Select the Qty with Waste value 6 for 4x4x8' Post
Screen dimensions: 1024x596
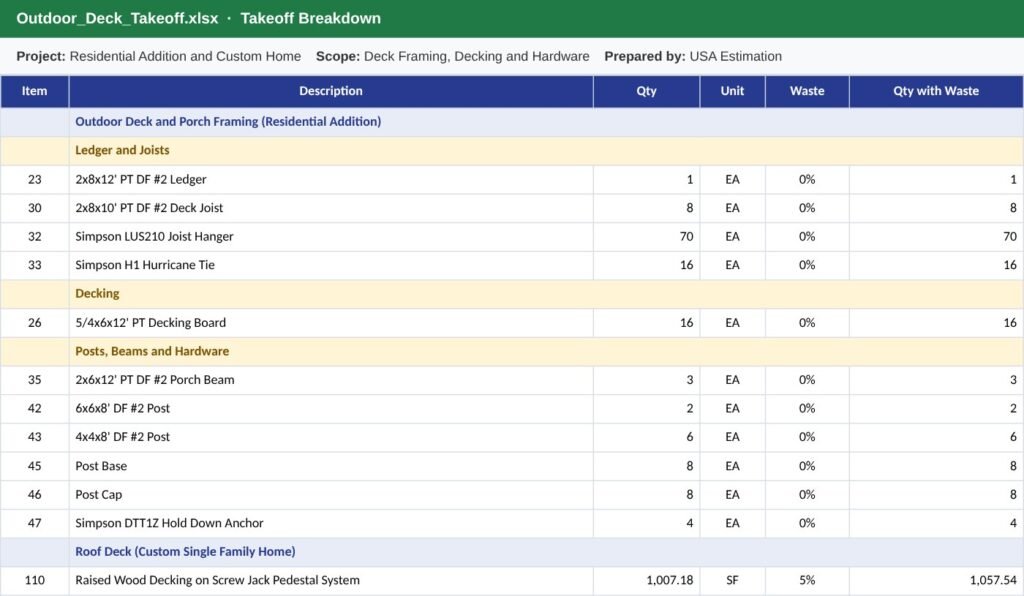coord(936,438)
